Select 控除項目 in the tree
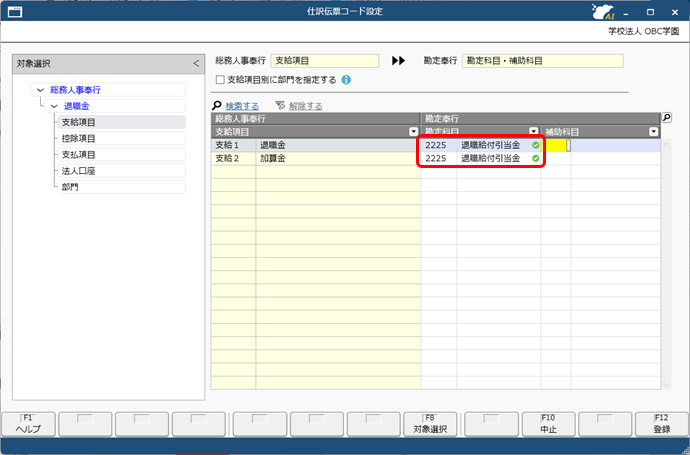Screen dimensions: 690x455 pos(121,139)
